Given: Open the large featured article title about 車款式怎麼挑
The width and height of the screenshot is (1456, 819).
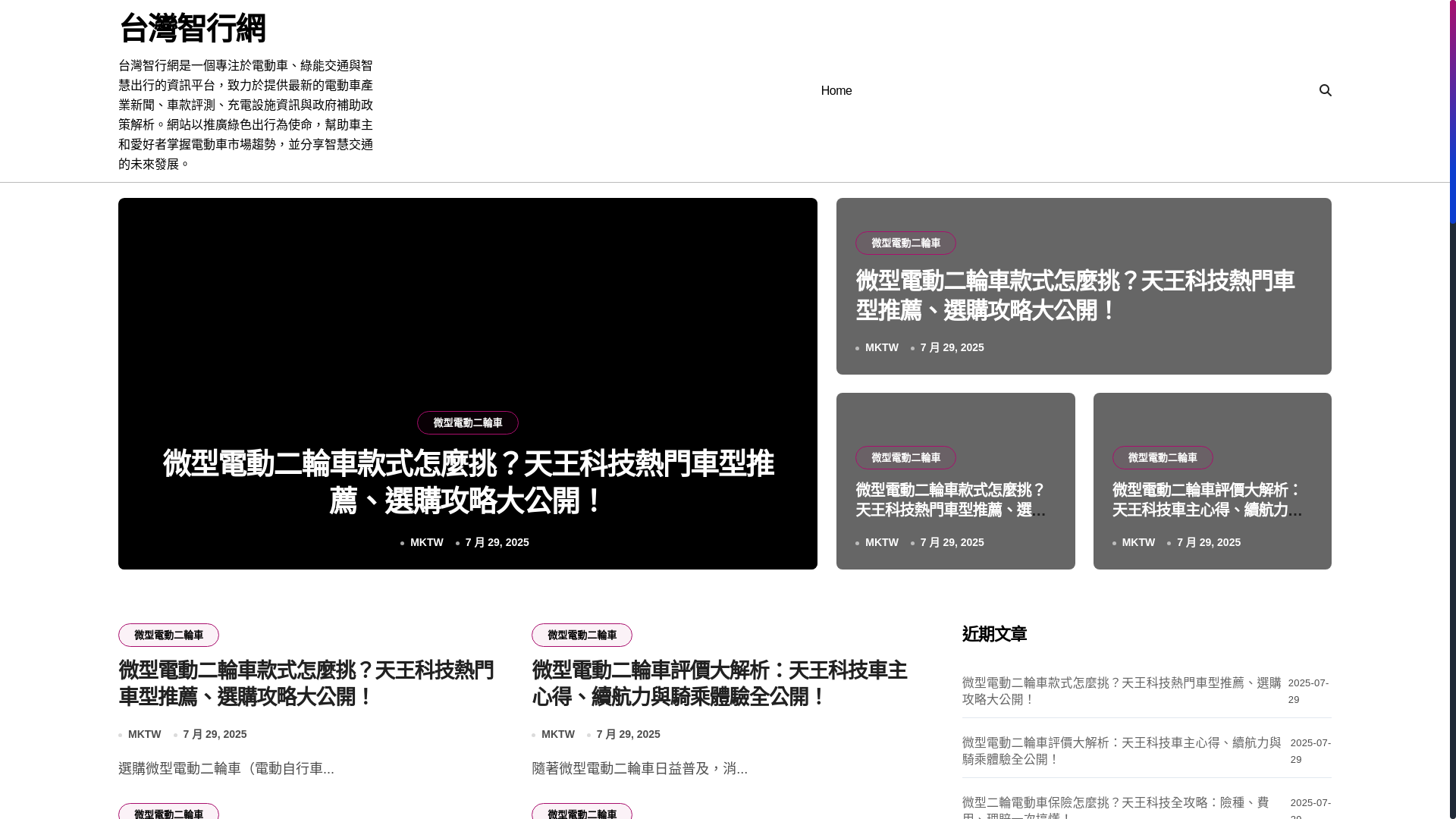Looking at the screenshot, I should (x=468, y=482).
